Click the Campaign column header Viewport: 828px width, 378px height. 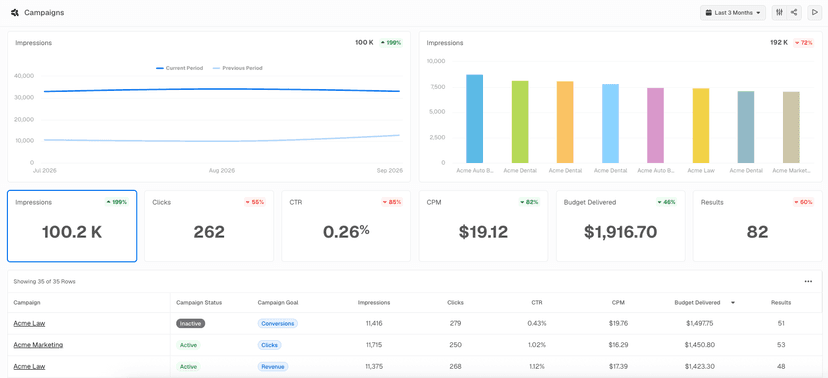coord(27,303)
